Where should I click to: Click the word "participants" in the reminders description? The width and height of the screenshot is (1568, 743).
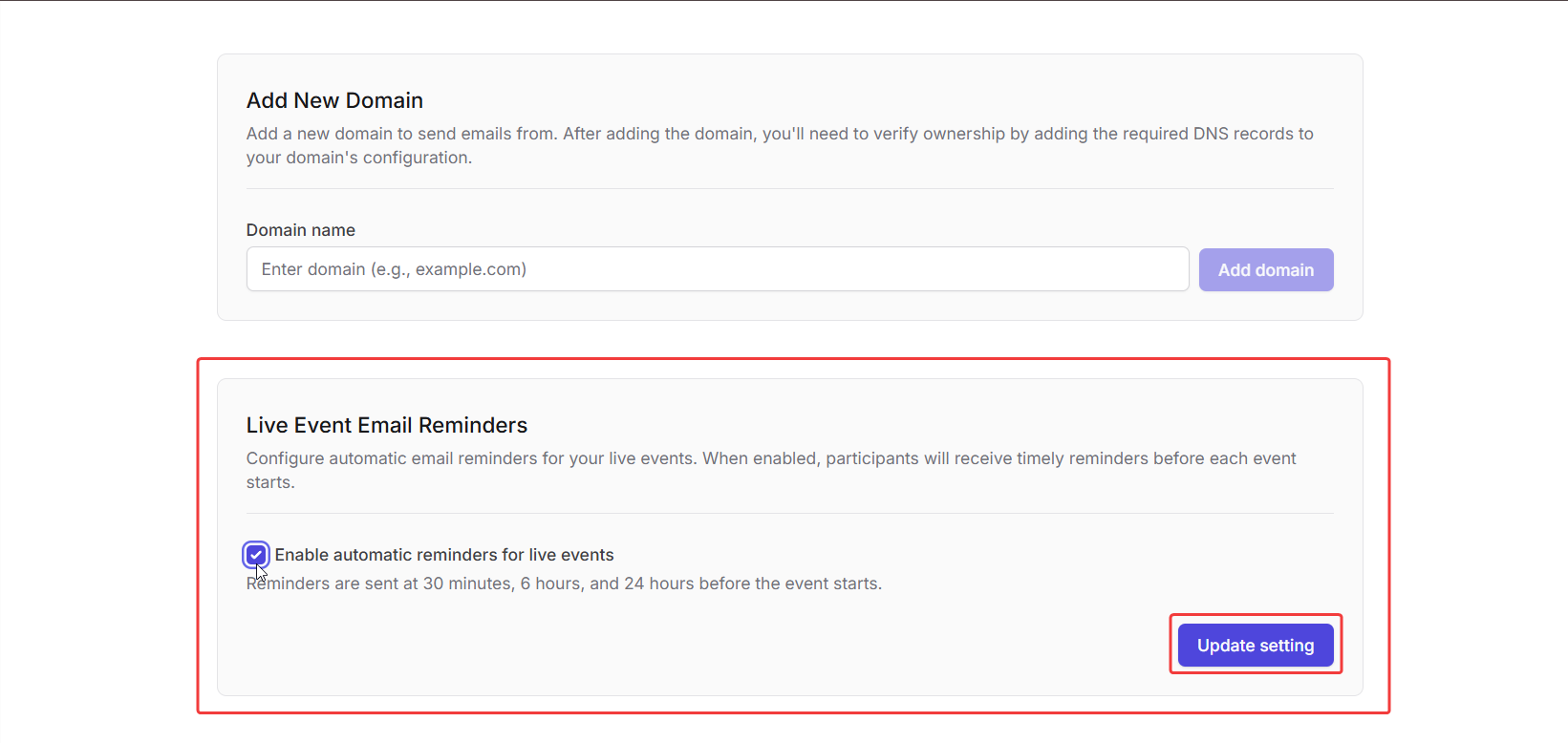[872, 458]
